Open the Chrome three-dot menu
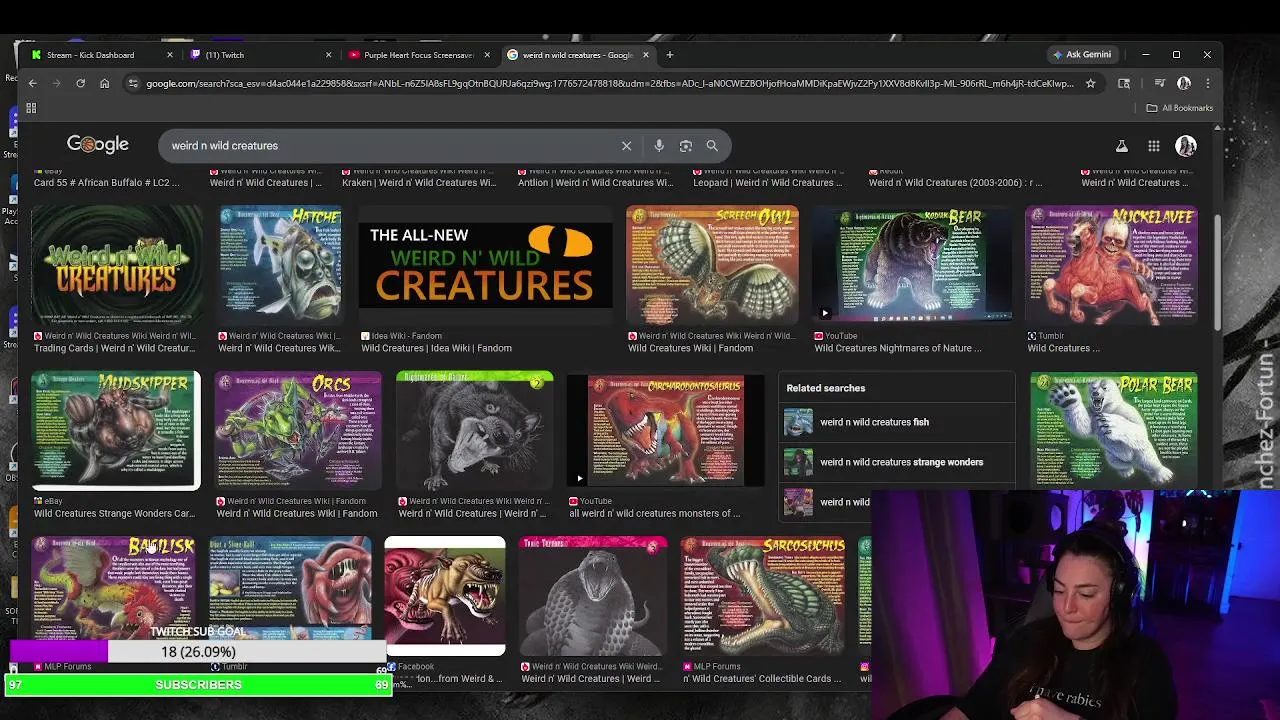1280x720 pixels. 1207,83
